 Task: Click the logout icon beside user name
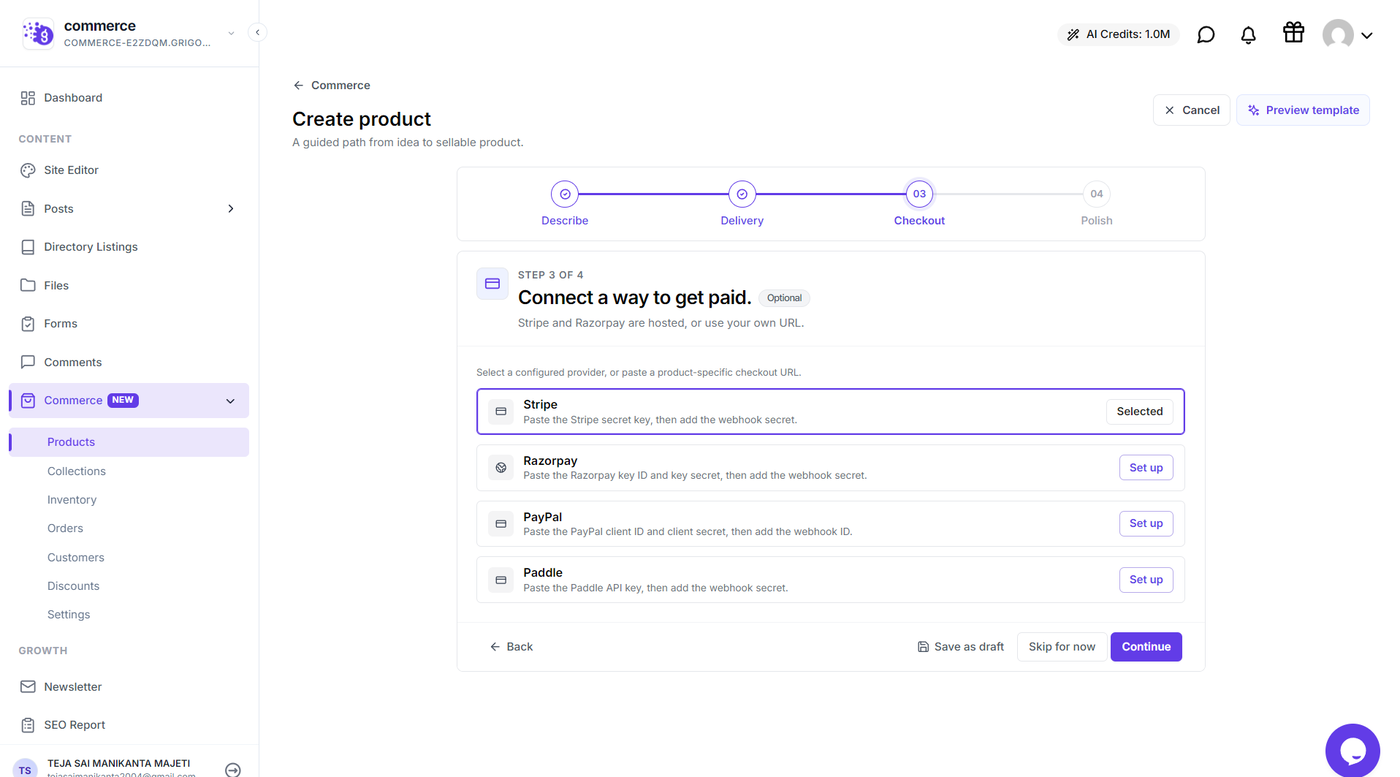point(233,770)
